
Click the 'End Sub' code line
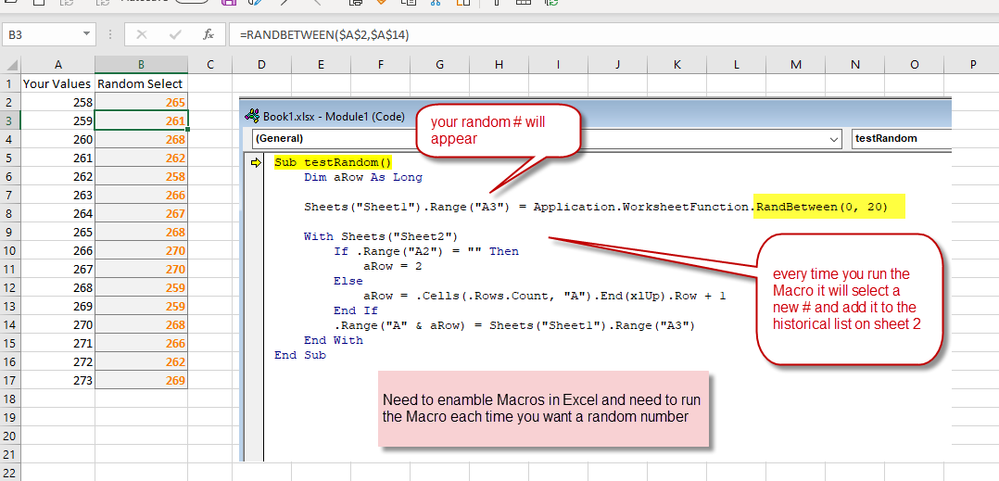click(x=300, y=355)
